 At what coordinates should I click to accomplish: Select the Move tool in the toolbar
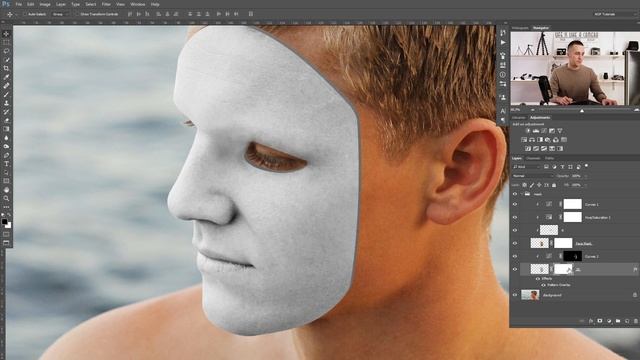[x=6, y=34]
